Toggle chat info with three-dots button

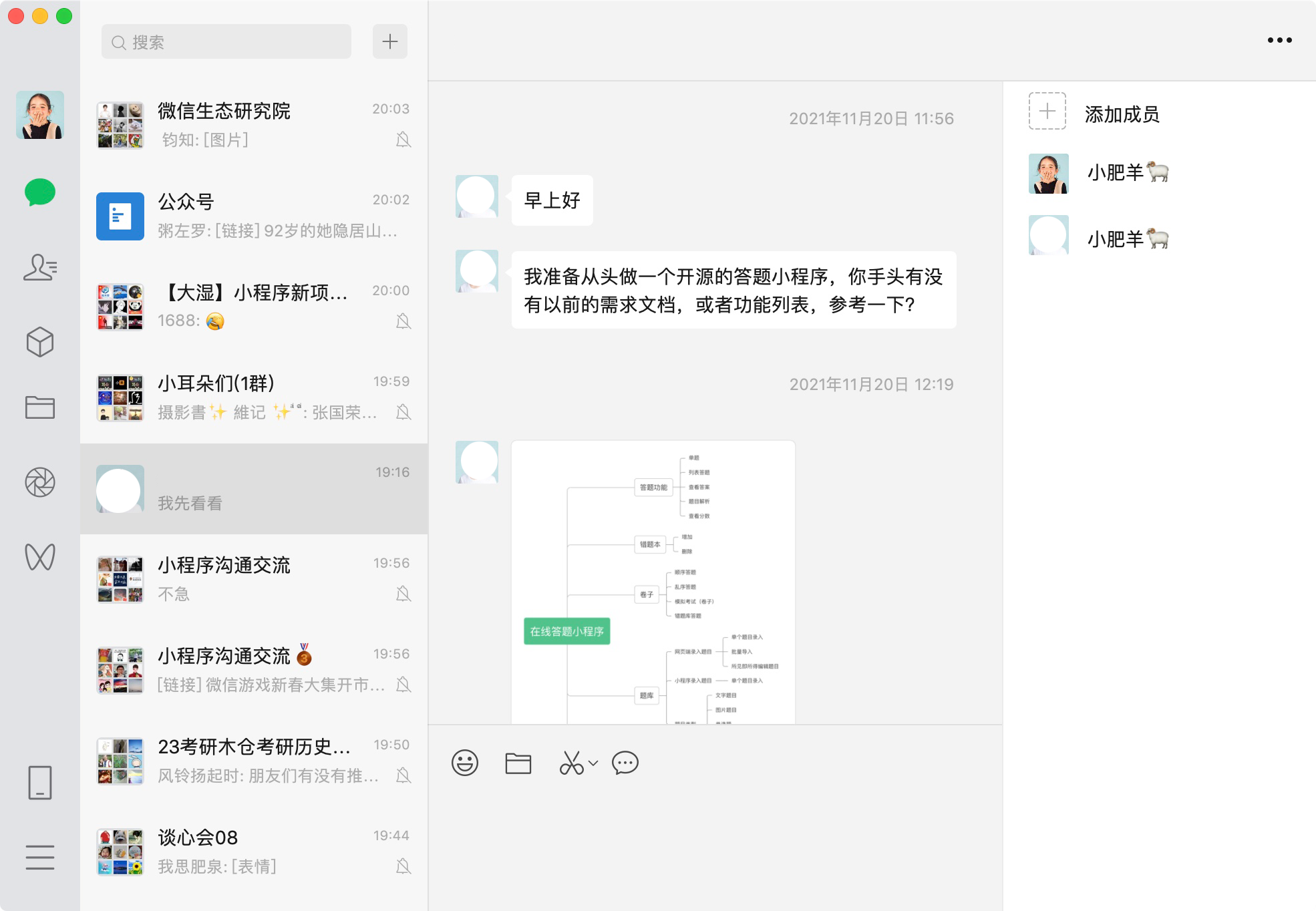tap(1279, 40)
